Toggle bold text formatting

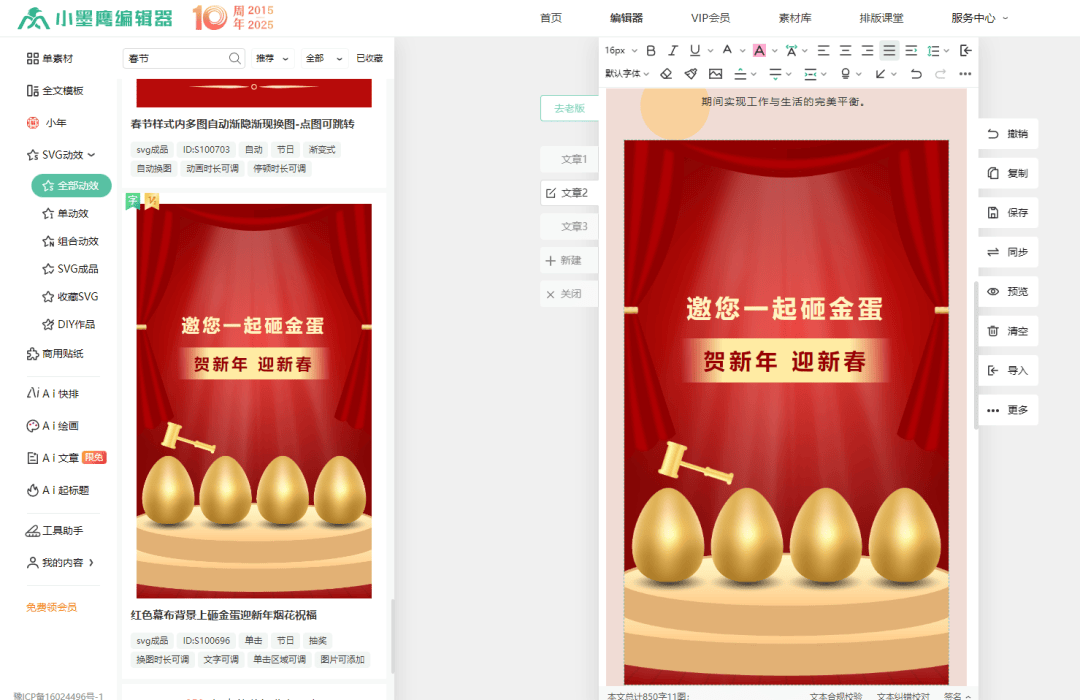651,50
